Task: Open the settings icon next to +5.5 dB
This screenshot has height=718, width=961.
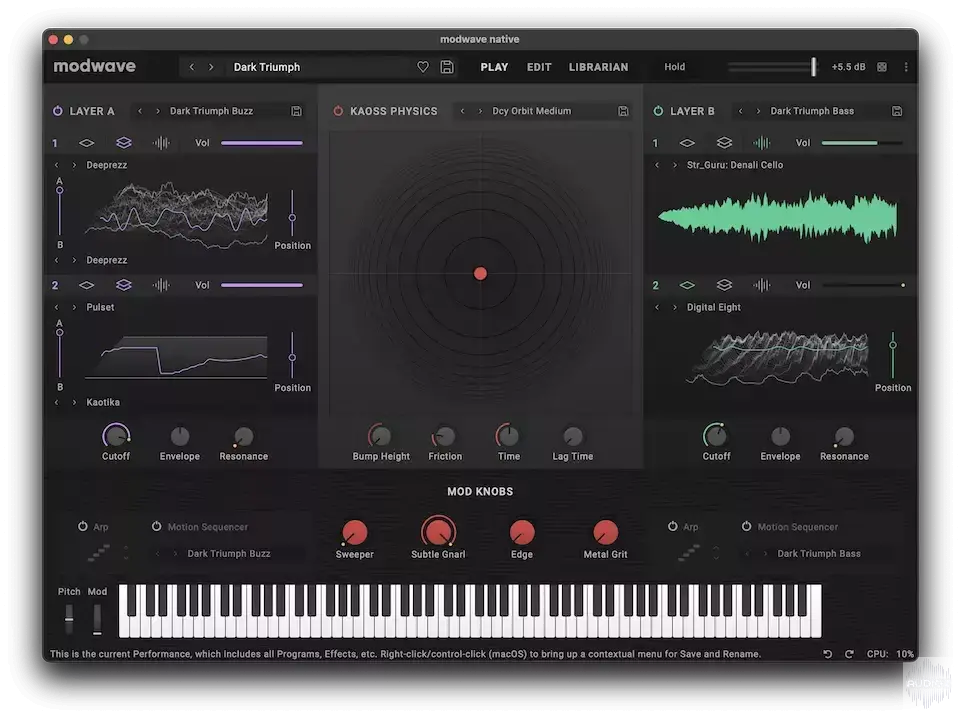Action: [882, 67]
